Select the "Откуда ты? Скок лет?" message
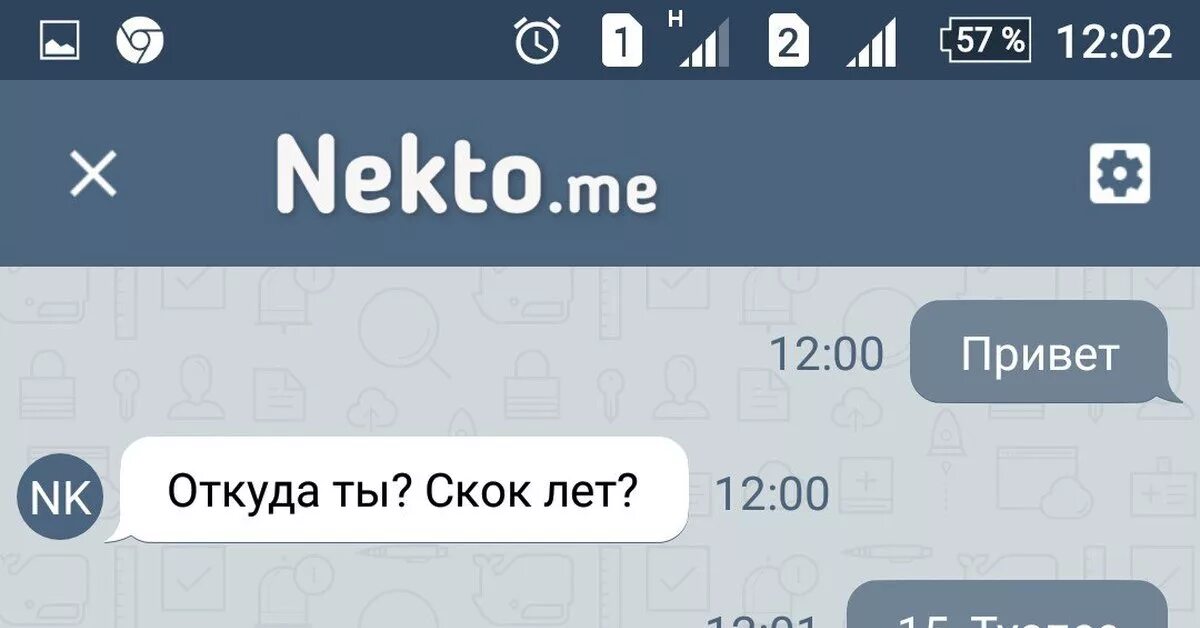The height and width of the screenshot is (628, 1200). [x=401, y=491]
